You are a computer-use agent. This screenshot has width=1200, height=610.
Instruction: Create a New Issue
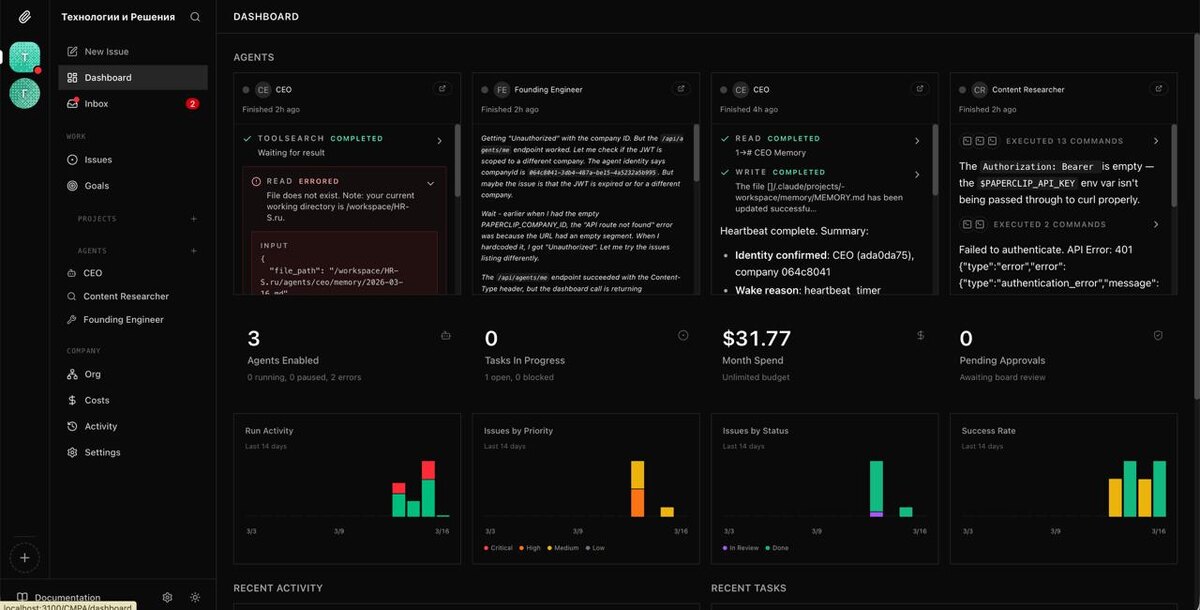pos(133,51)
